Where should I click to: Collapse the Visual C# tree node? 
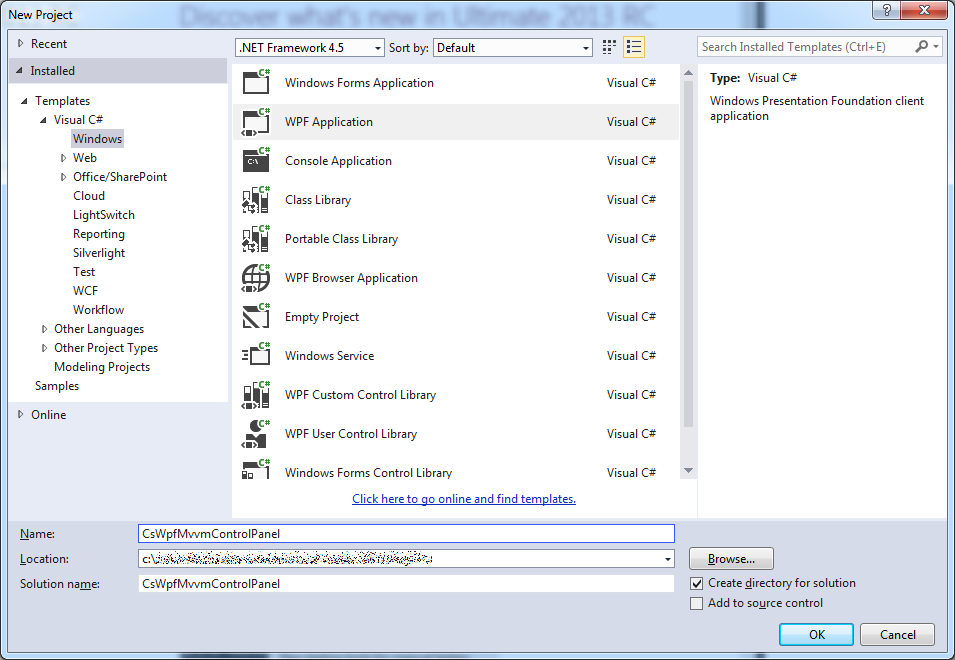coord(43,120)
